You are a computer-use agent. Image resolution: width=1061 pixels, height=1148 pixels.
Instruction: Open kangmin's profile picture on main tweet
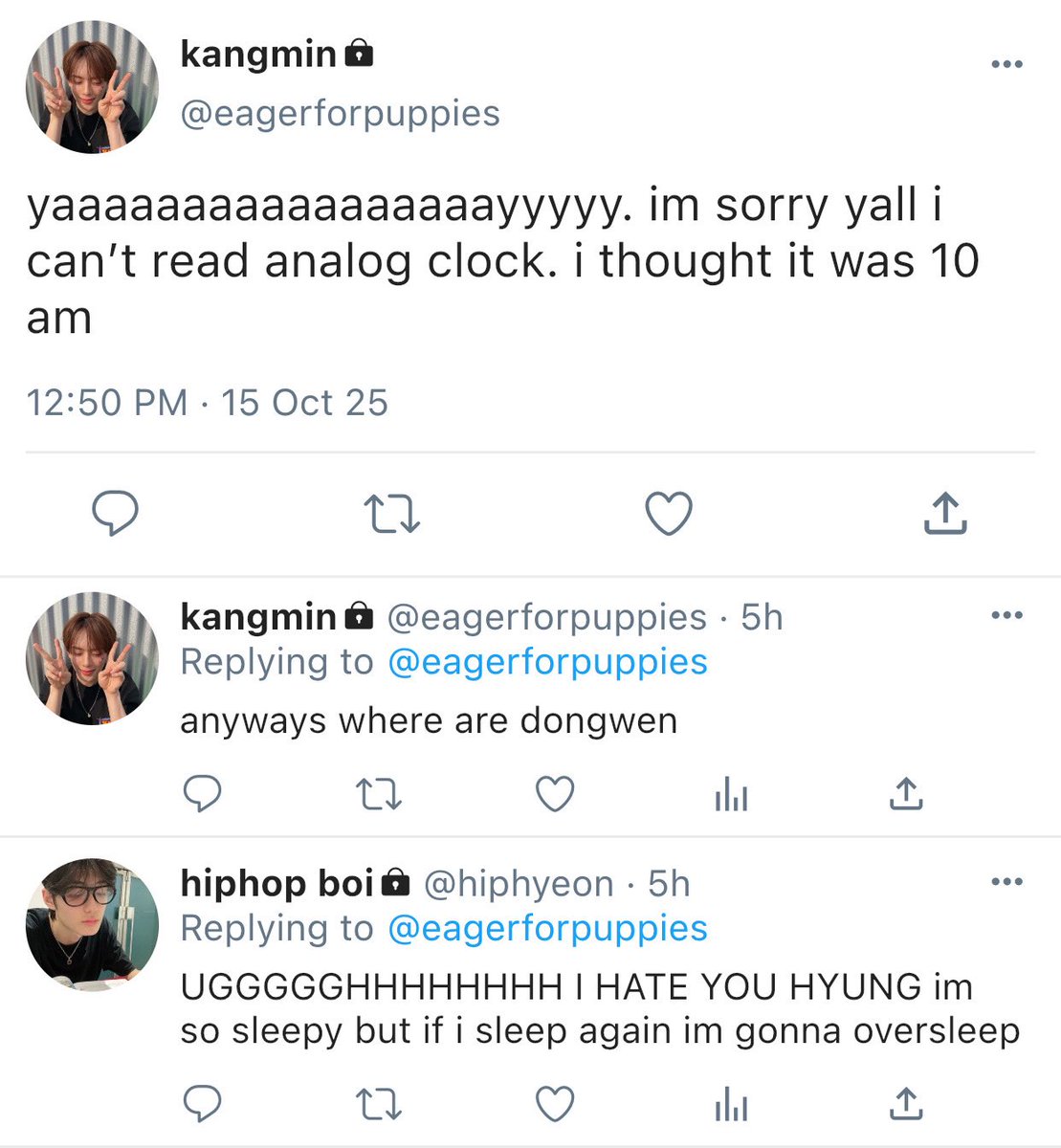[x=92, y=87]
